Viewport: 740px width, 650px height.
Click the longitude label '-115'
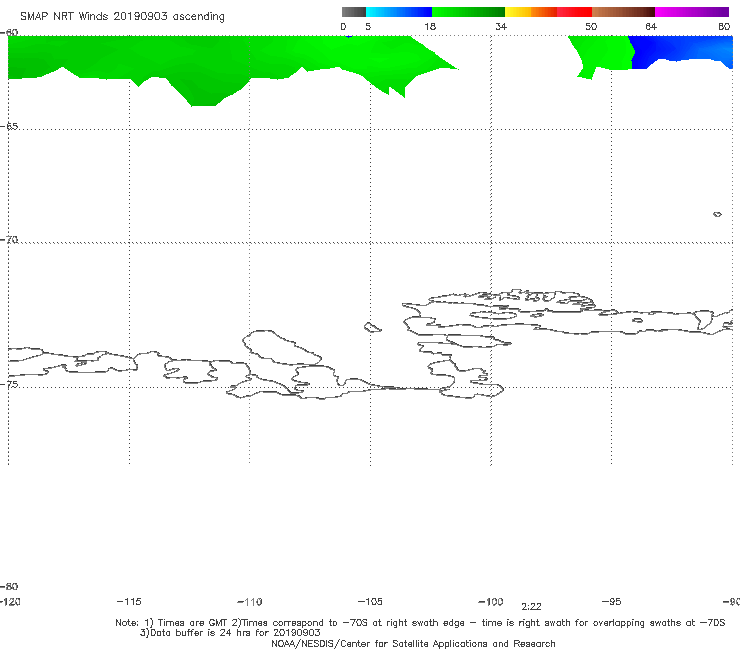click(x=129, y=601)
